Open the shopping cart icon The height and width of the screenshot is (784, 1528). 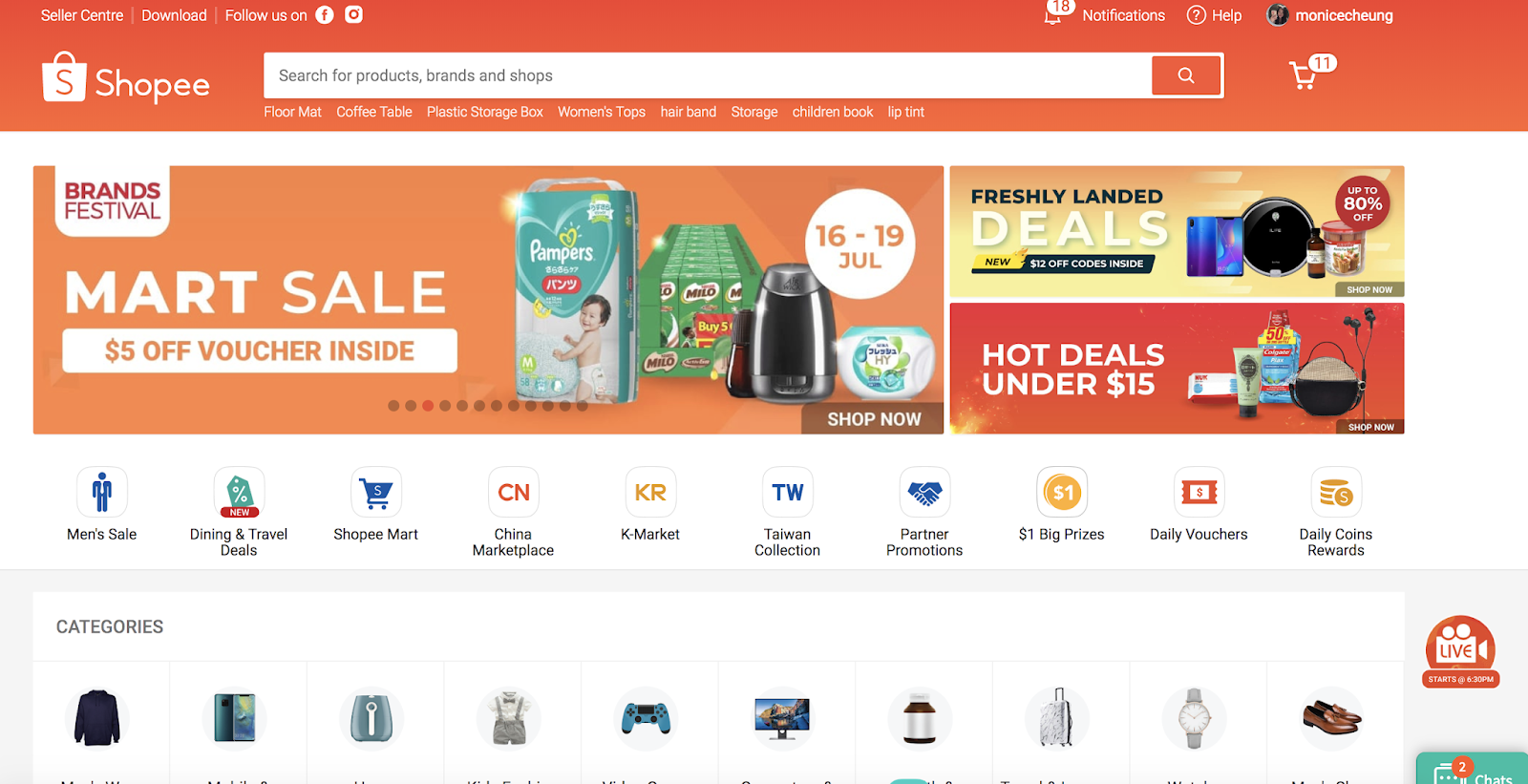[x=1304, y=75]
